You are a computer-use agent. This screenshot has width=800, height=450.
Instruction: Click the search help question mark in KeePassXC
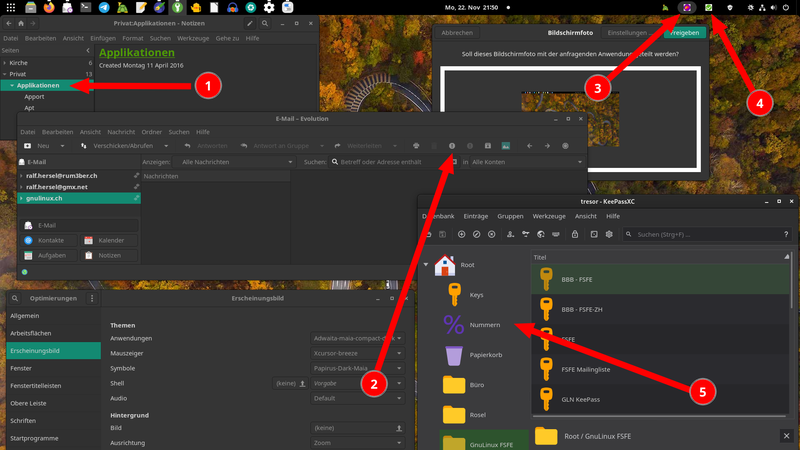[786, 234]
